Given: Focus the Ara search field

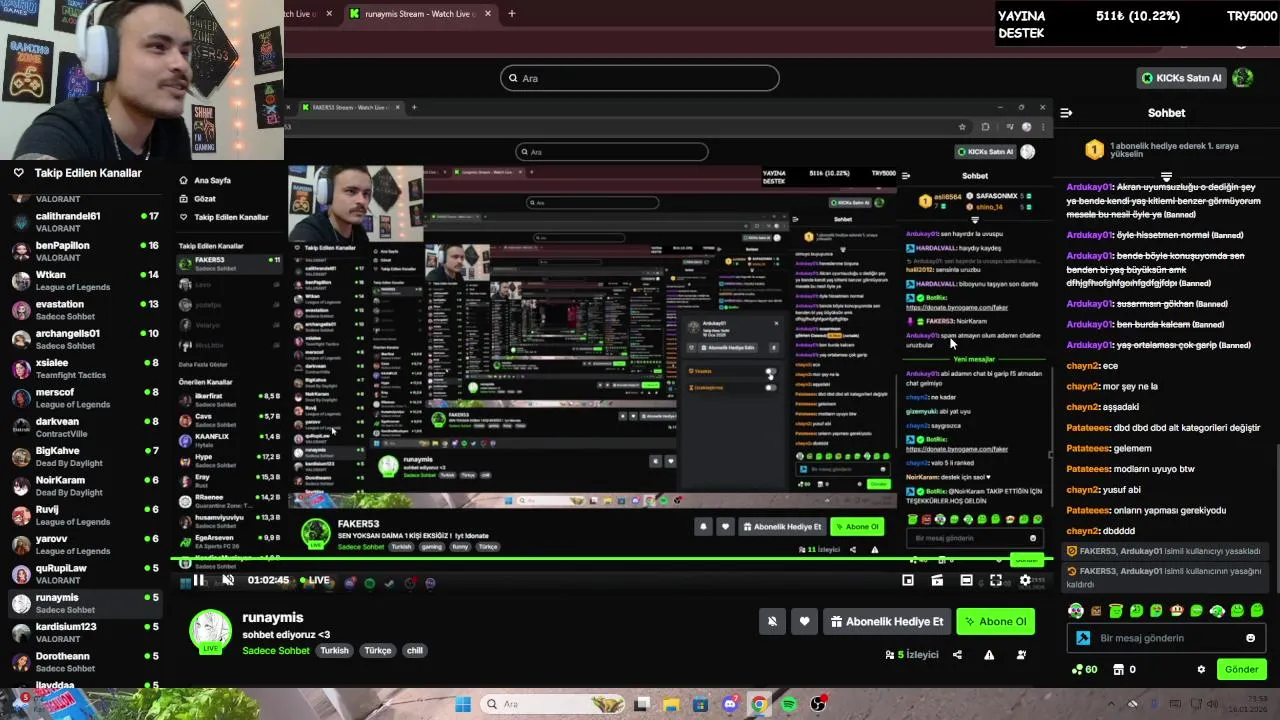Looking at the screenshot, I should coord(640,78).
